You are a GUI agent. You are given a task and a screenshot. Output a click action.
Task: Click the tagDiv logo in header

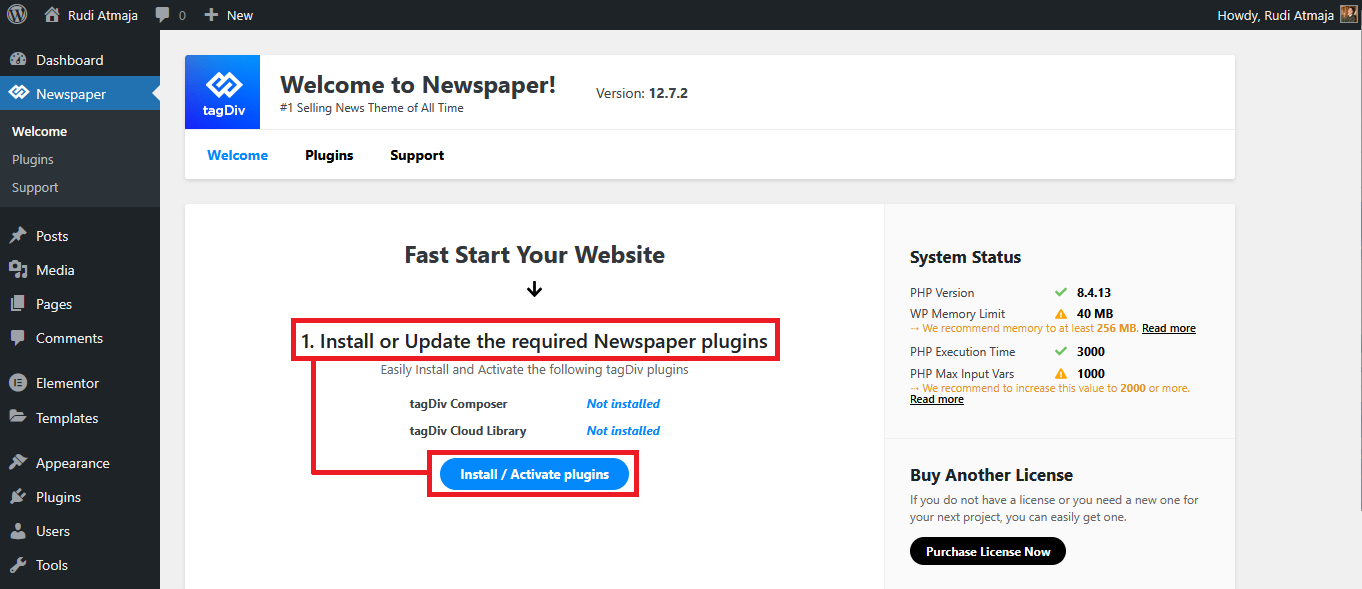(x=222, y=92)
